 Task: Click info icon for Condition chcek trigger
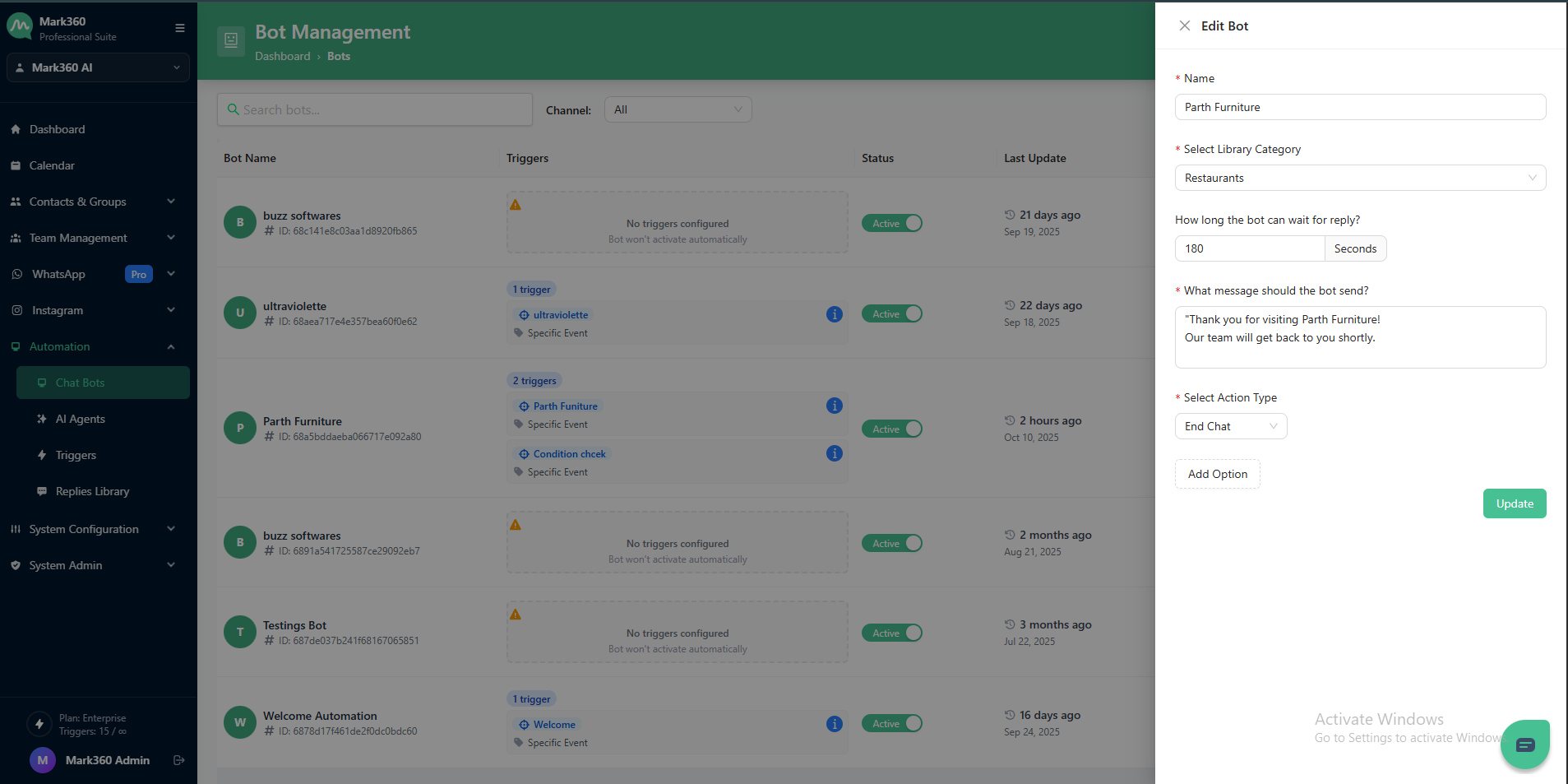point(834,453)
